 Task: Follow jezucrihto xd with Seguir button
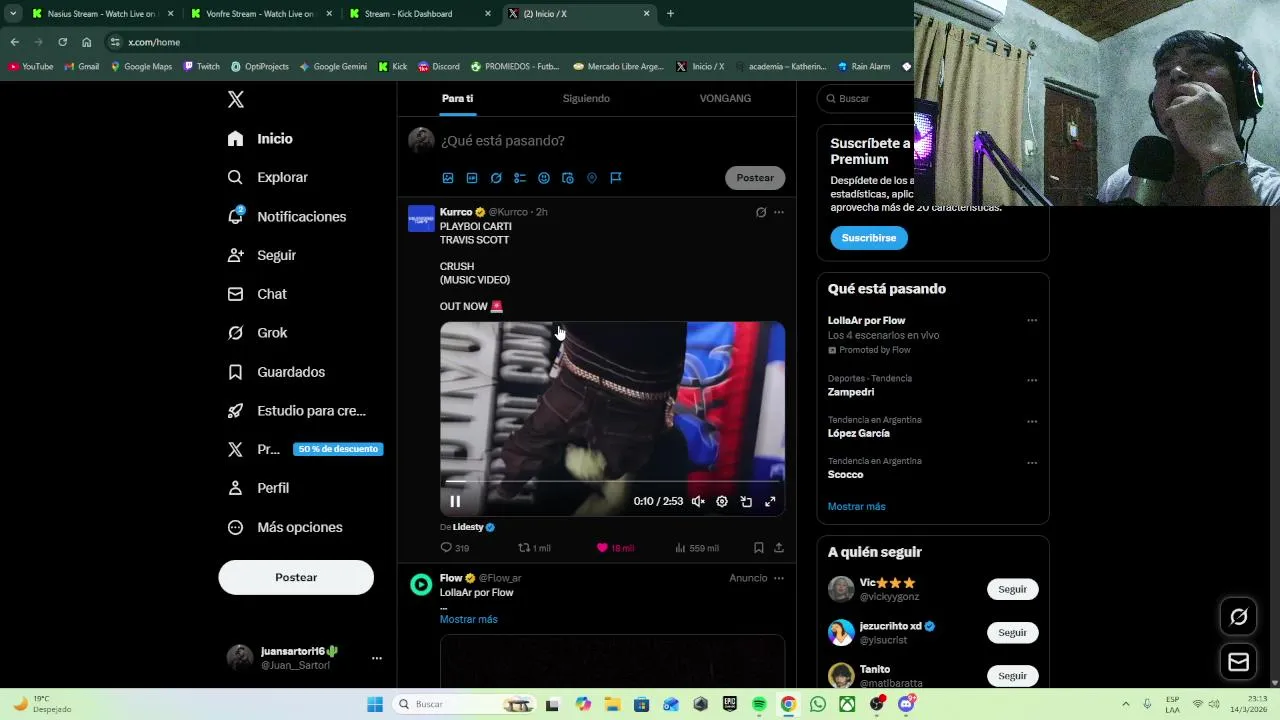tap(1013, 632)
